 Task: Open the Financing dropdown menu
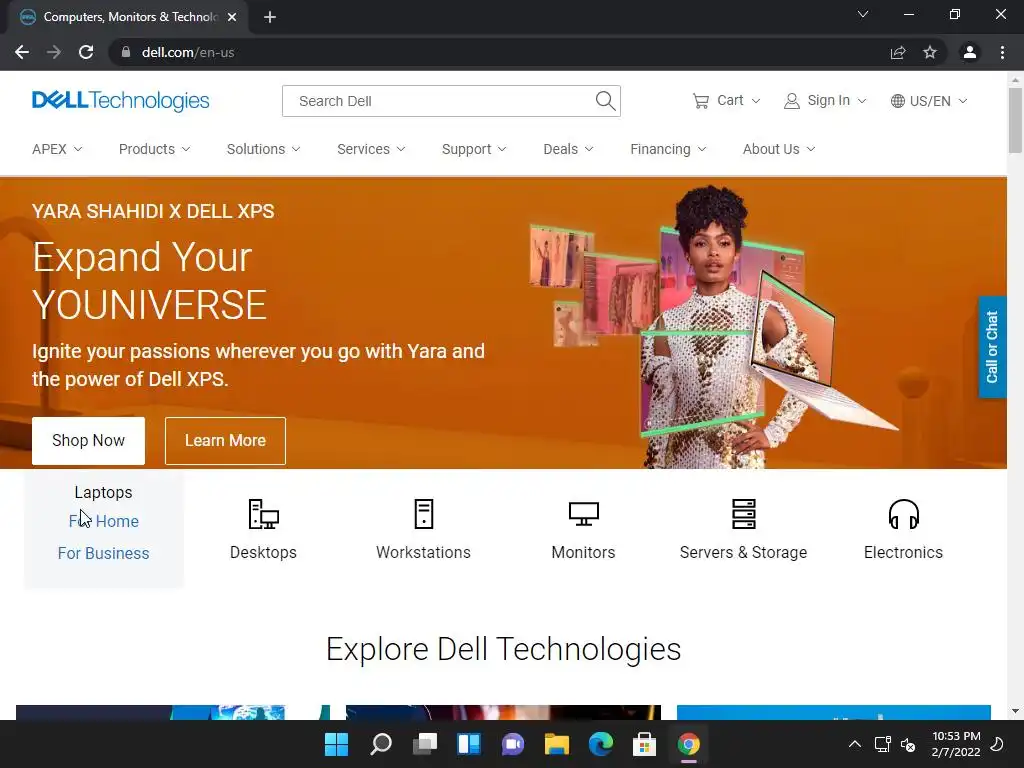point(668,149)
